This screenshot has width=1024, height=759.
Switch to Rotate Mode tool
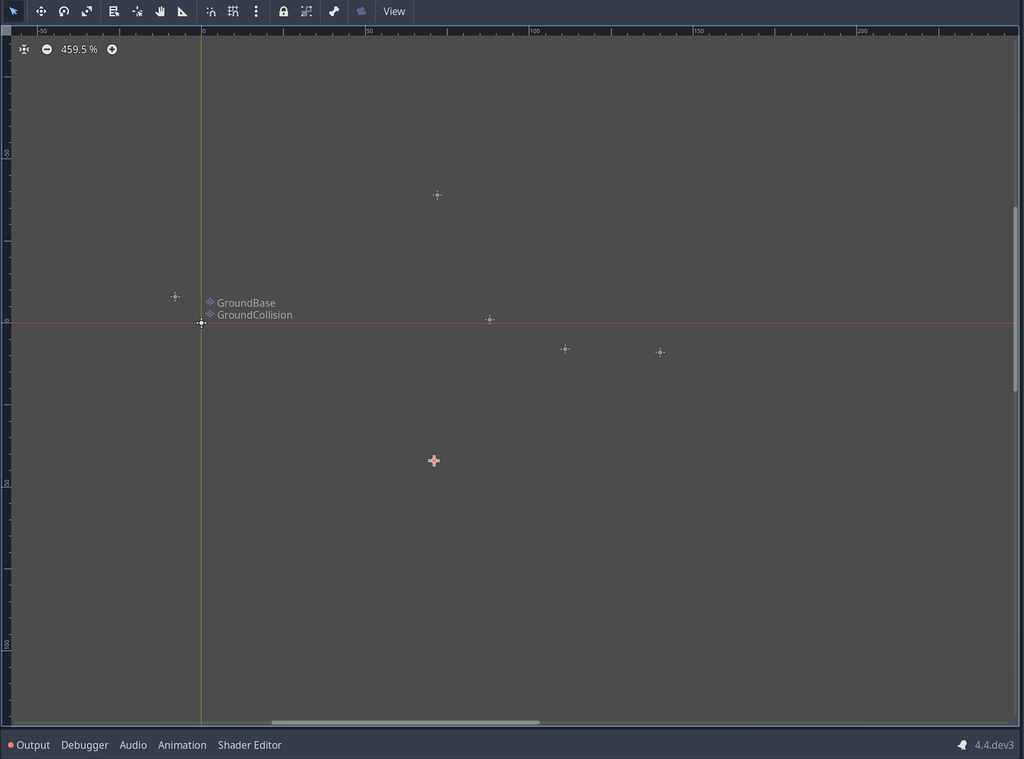(64, 11)
